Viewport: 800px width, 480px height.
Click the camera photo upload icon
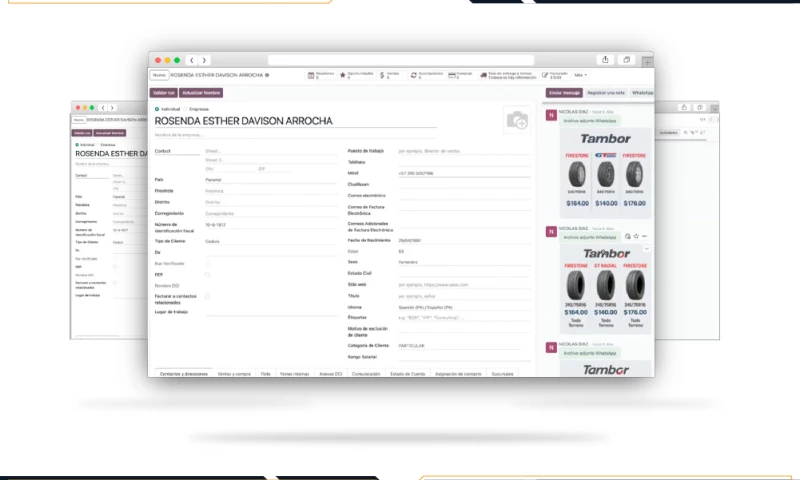[516, 121]
